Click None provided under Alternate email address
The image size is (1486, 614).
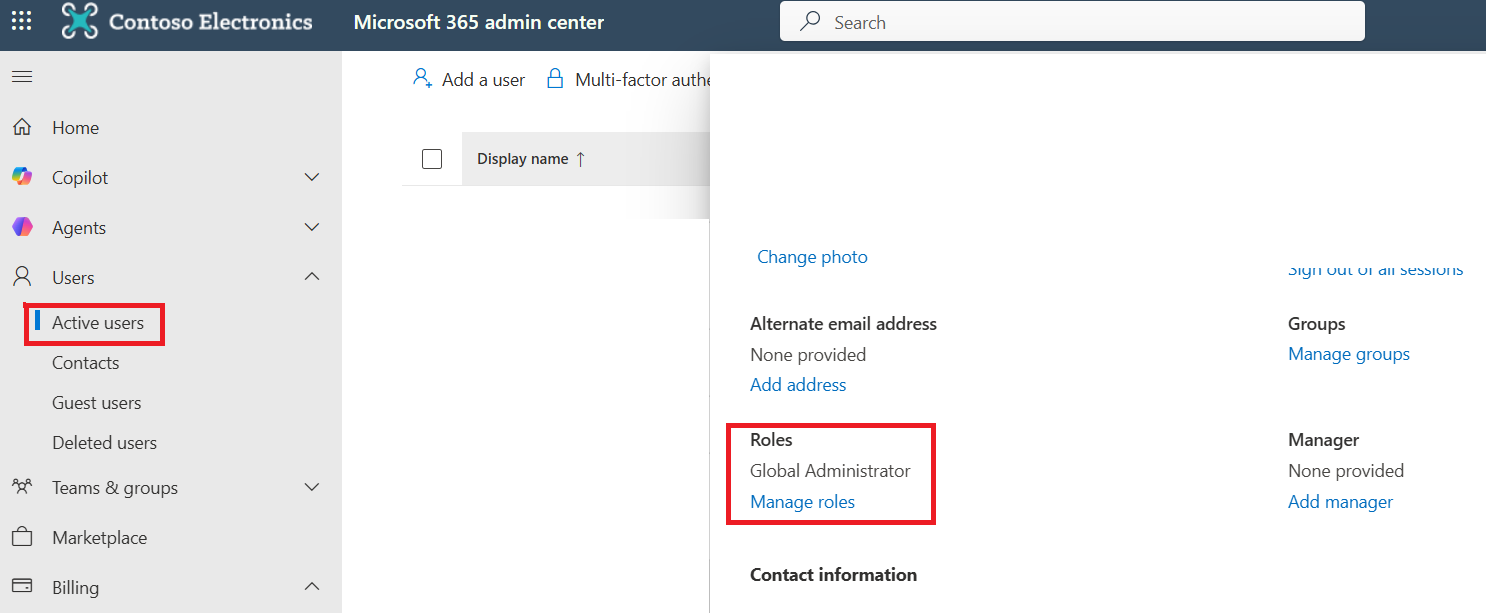tap(808, 355)
